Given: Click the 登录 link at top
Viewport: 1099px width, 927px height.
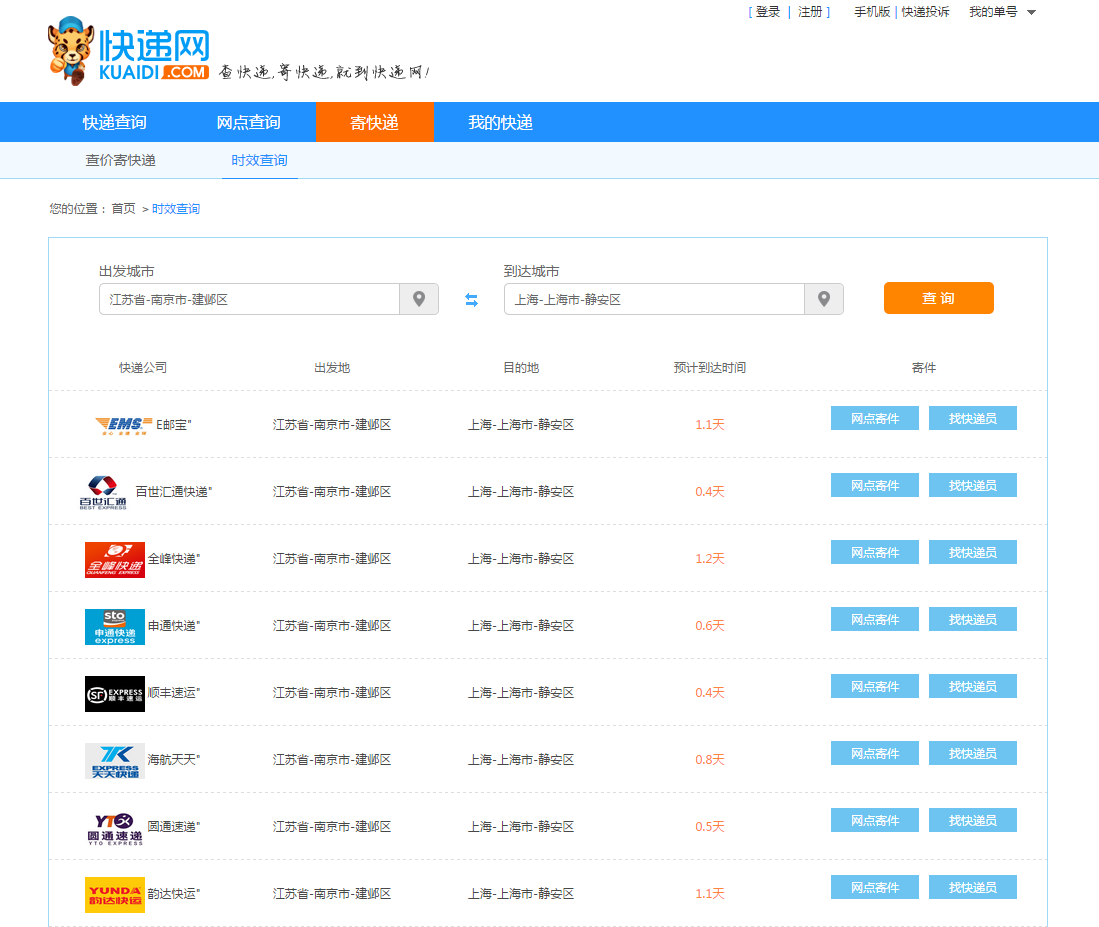Looking at the screenshot, I should [x=768, y=12].
